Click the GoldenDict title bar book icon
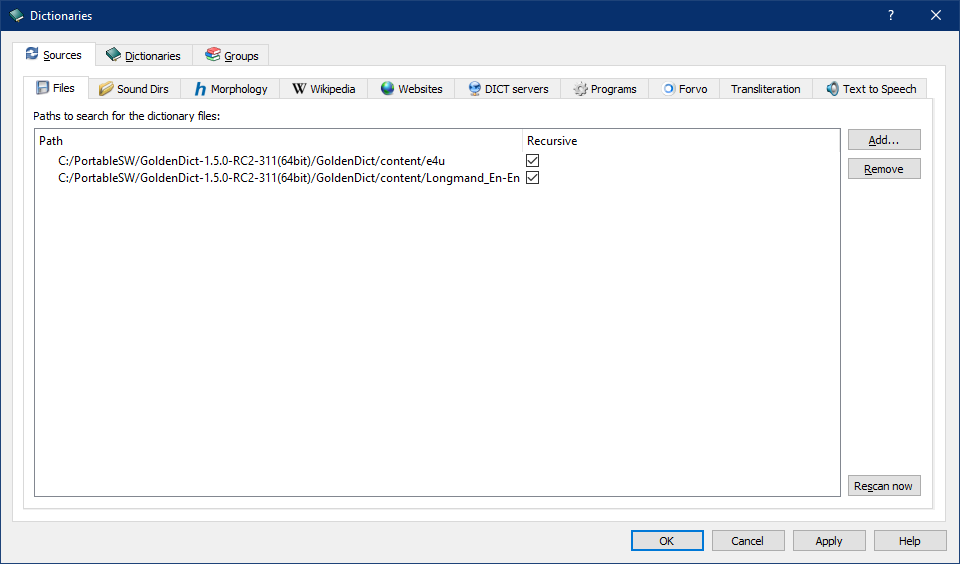960x564 pixels. [x=17, y=15]
